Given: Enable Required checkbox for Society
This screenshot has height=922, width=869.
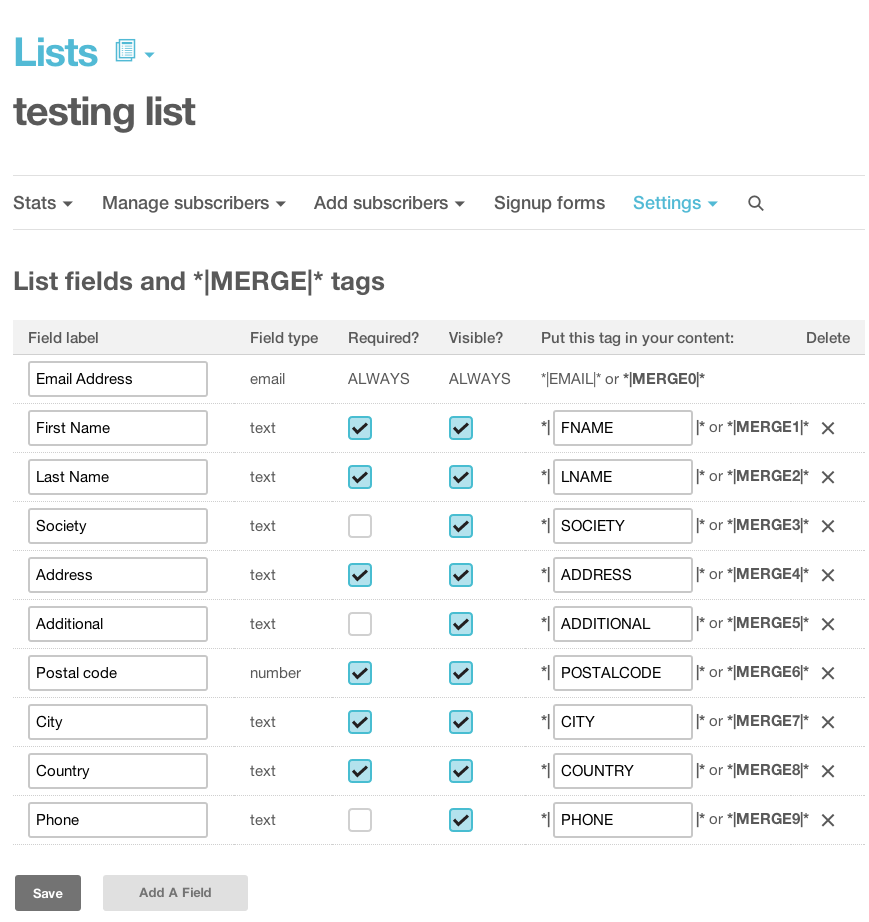Looking at the screenshot, I should [360, 526].
